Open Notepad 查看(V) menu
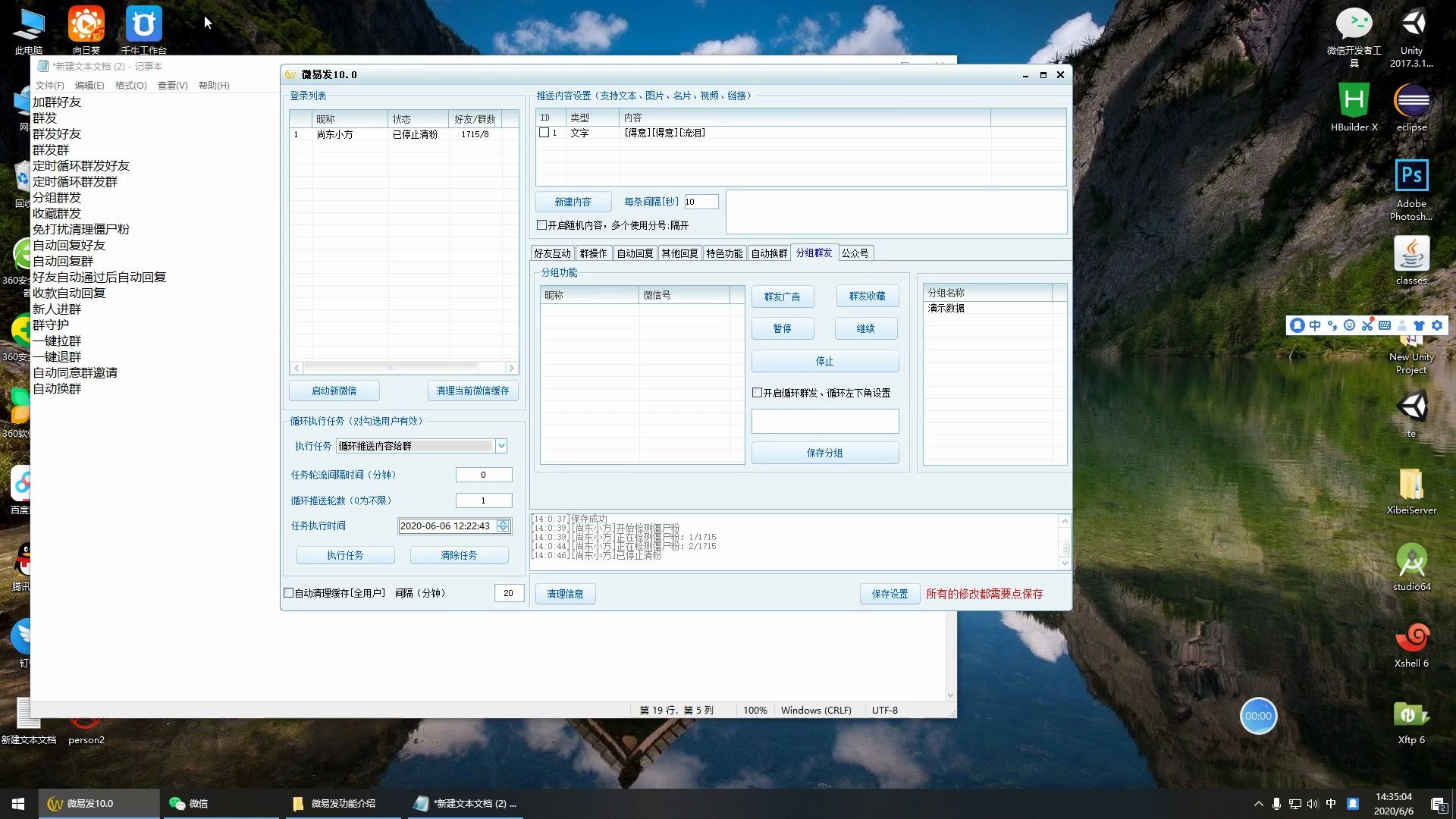 coord(173,86)
